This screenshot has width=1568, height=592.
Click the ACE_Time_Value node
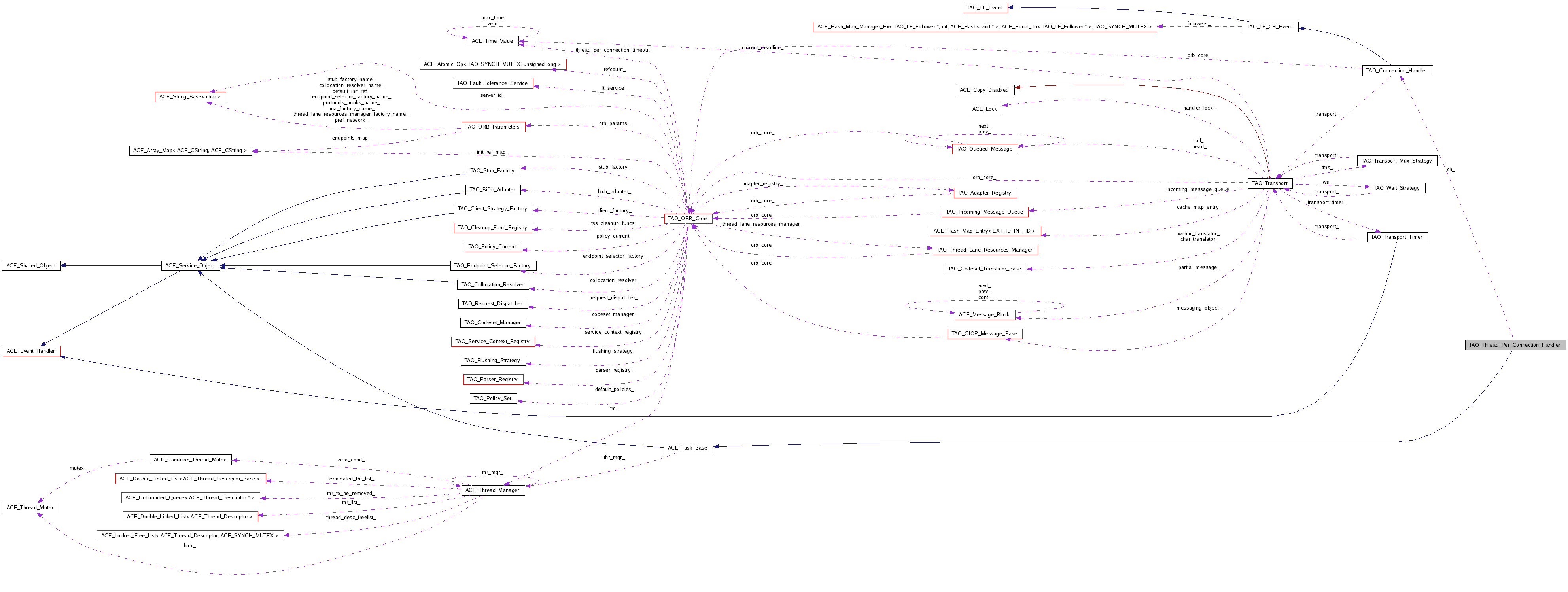tap(492, 42)
